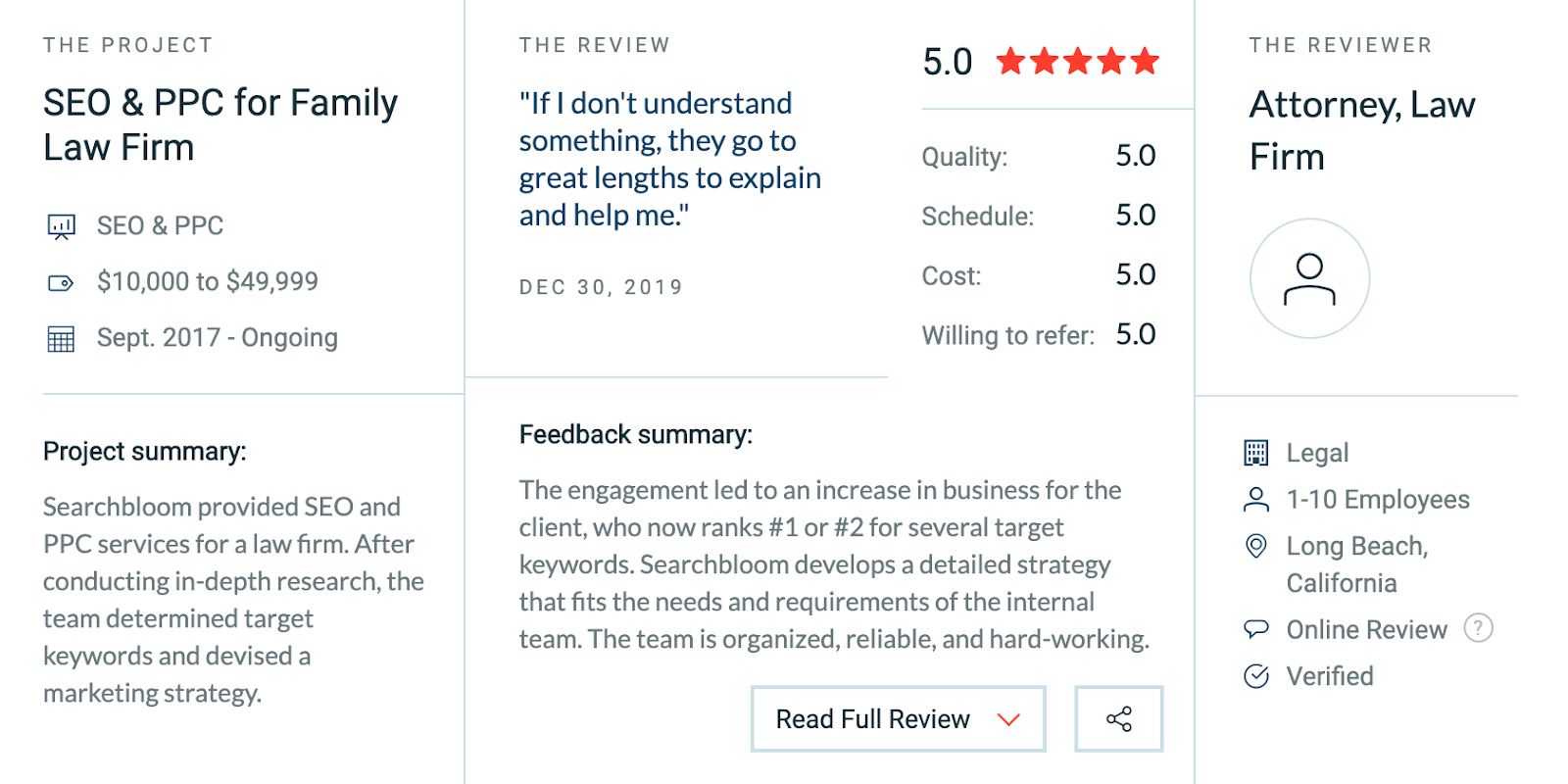1568x784 pixels.
Task: Click the SEO & PPC presentation icon
Action: [x=61, y=227]
